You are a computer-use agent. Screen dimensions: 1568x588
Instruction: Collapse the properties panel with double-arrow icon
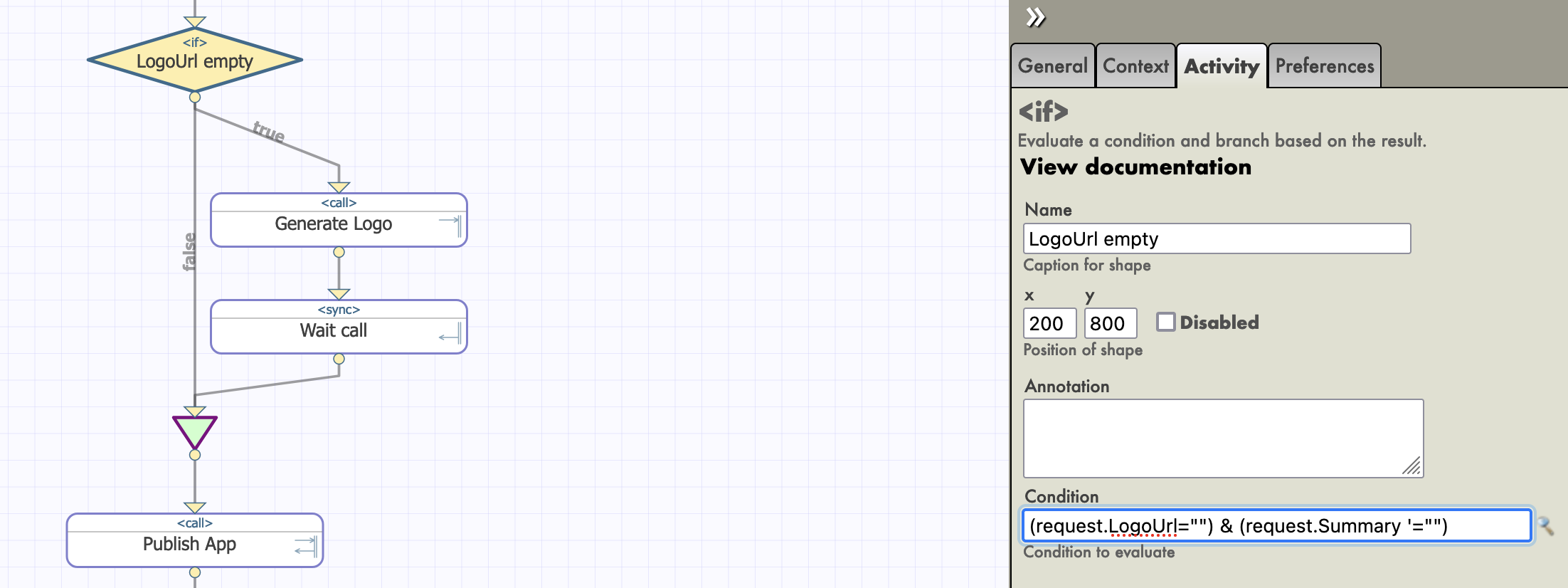coord(1035,17)
